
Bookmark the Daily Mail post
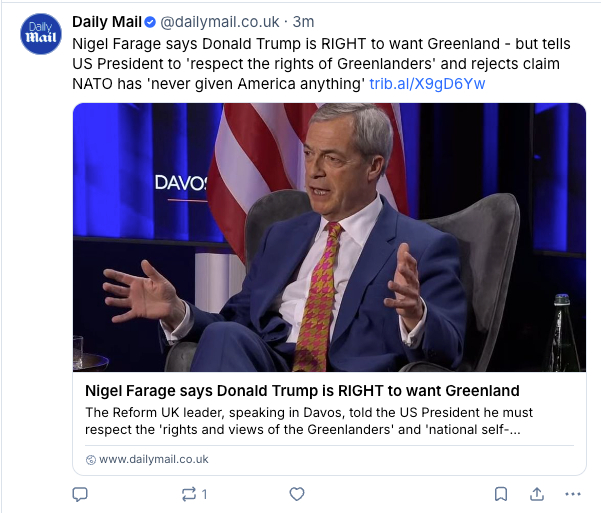pos(501,494)
